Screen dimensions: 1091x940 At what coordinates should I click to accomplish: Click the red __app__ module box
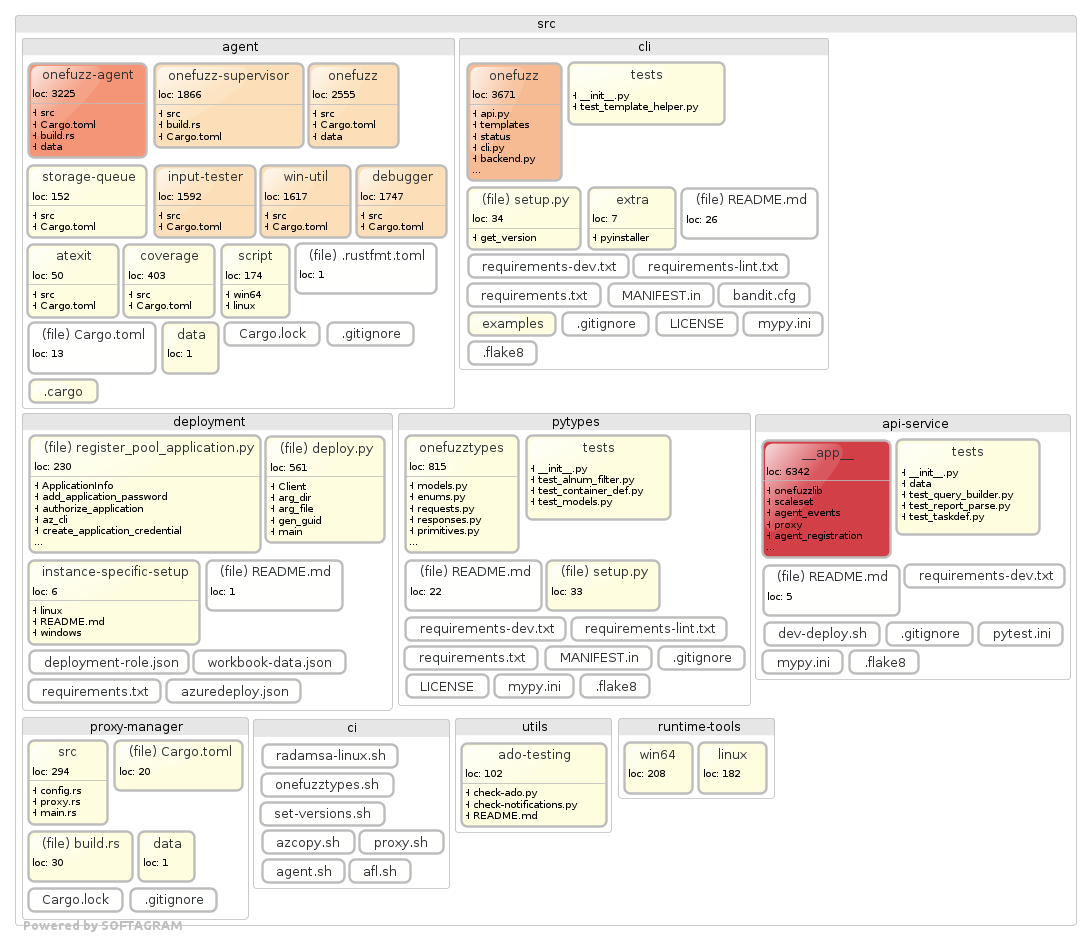pyautogui.click(x=826, y=498)
